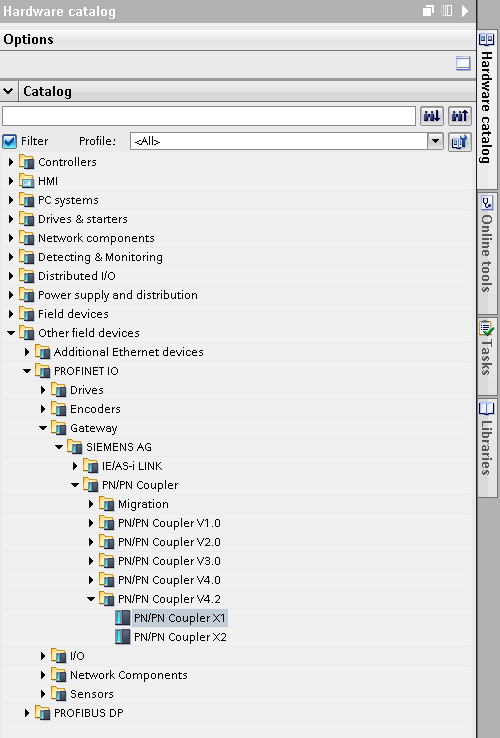Toggle the information pane icon under Options
Viewport: 500px width, 738px height.
463,63
